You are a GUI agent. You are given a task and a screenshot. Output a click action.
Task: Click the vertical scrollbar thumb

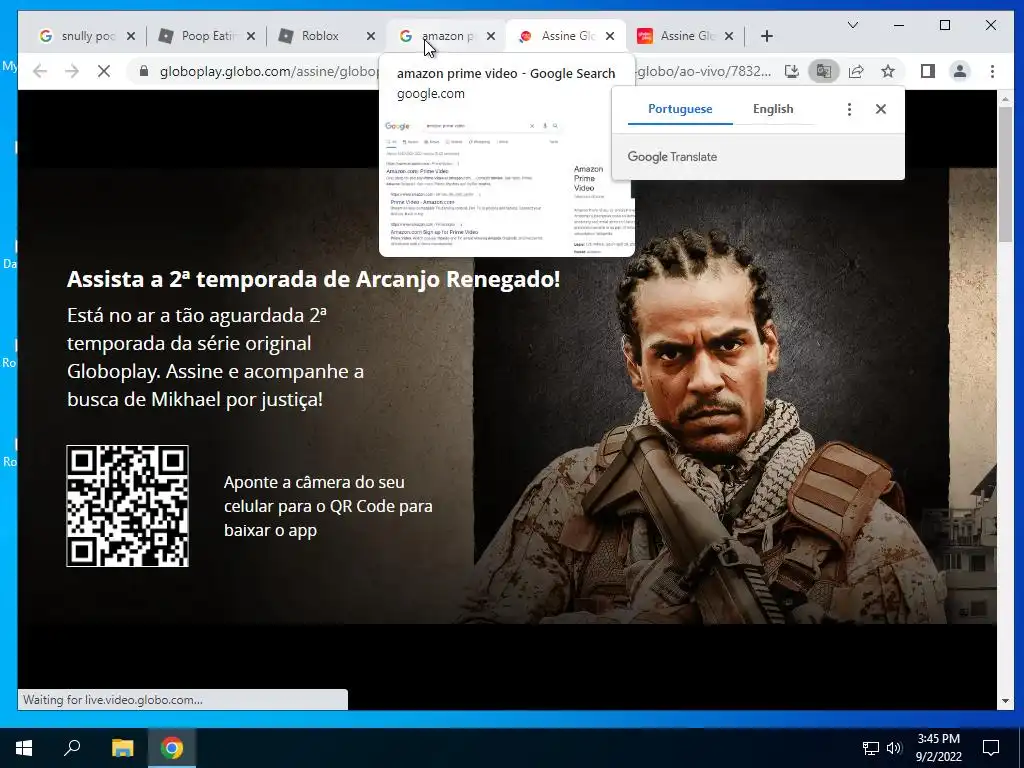[x=1005, y=174]
